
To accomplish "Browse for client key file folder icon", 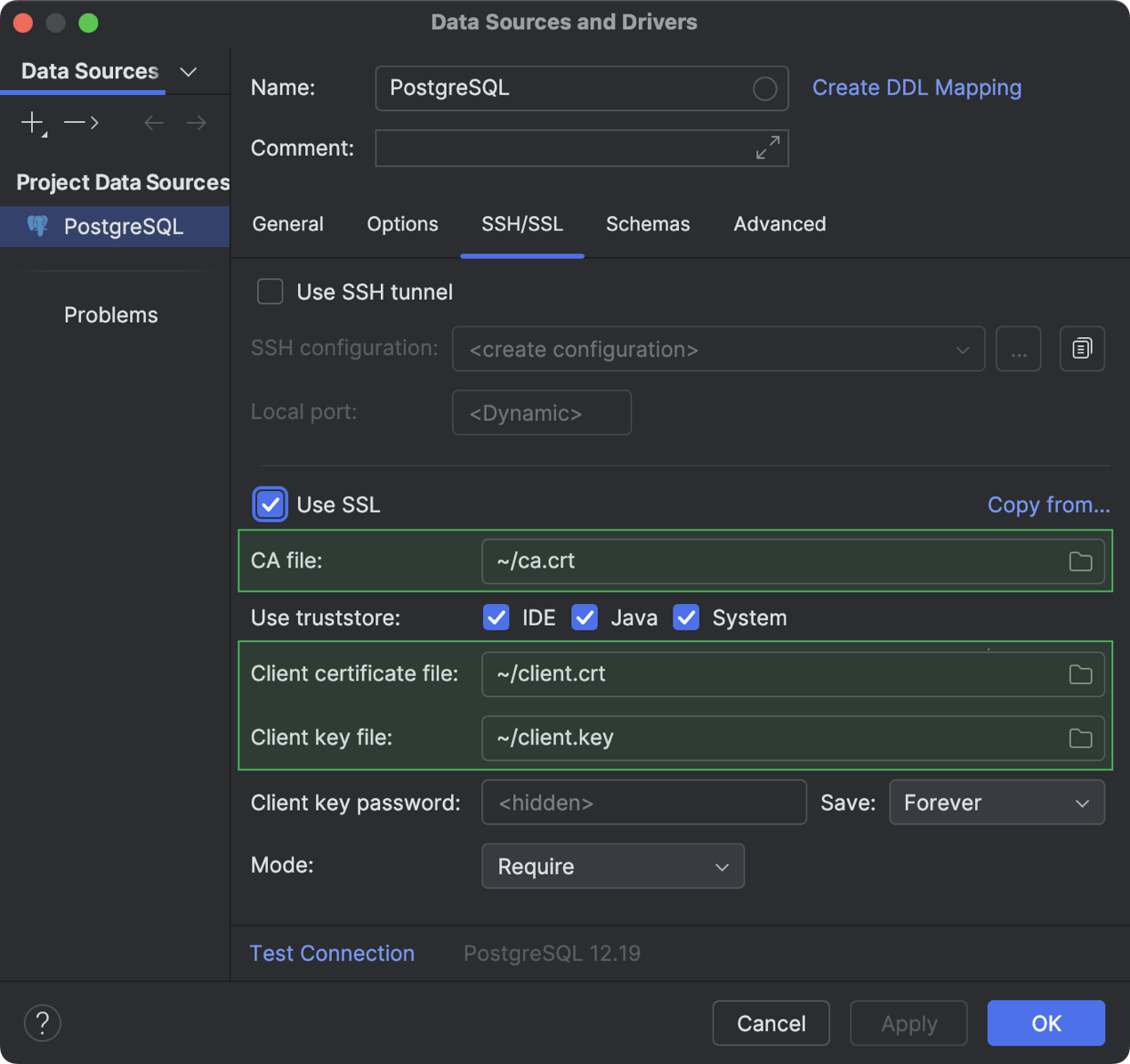I will [x=1080, y=738].
